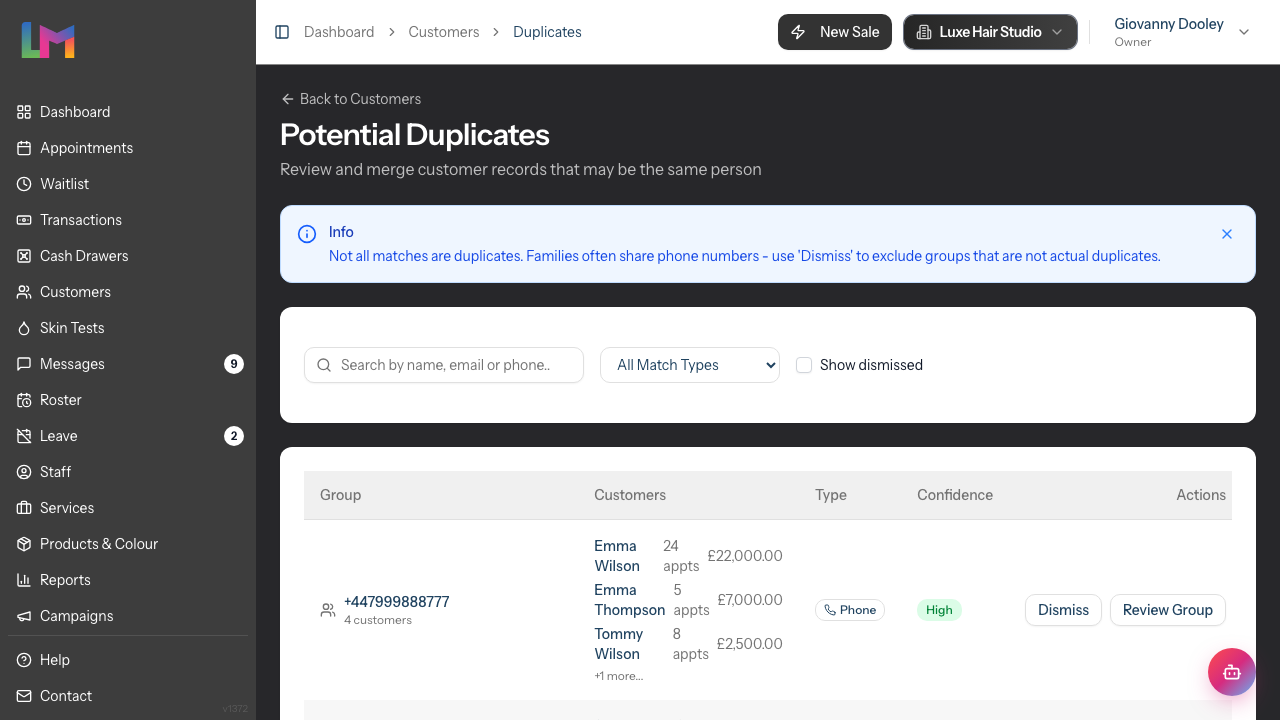Open the Campaigns megaphone icon
Viewport: 1280px width, 720px height.
click(24, 616)
